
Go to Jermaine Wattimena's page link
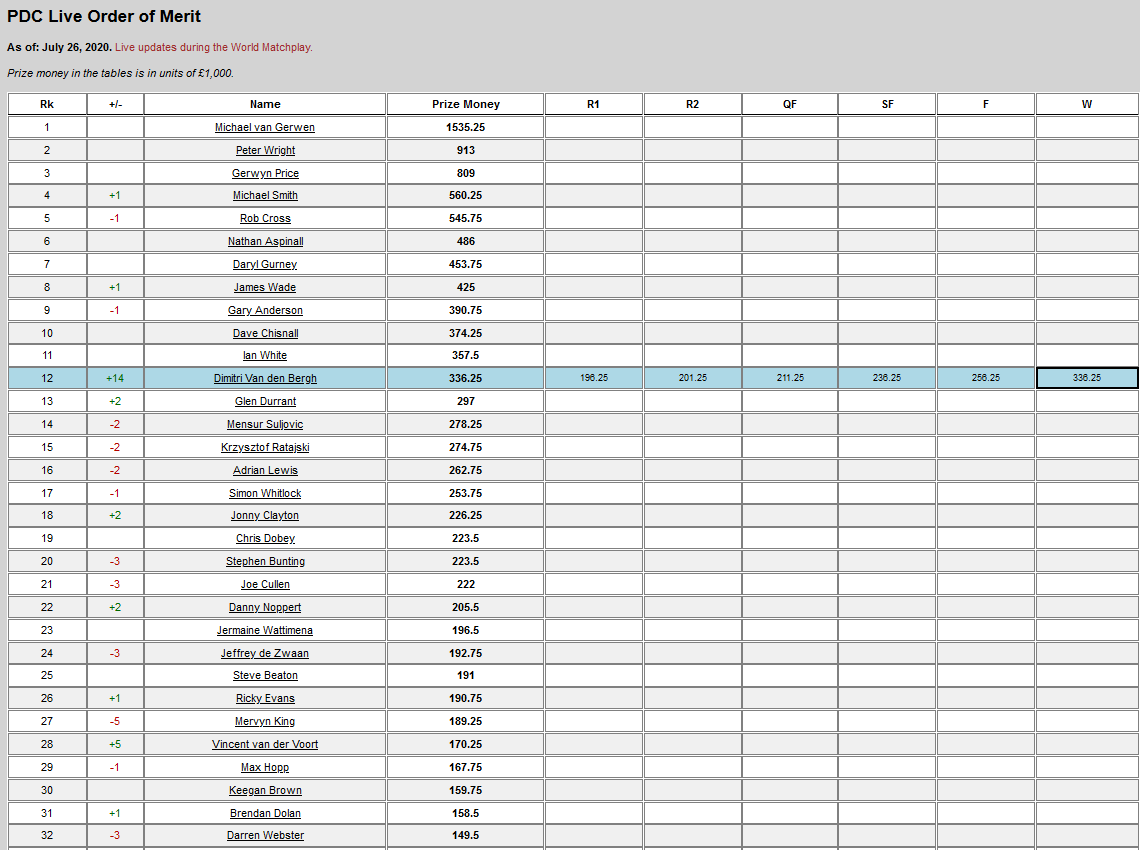click(x=265, y=630)
